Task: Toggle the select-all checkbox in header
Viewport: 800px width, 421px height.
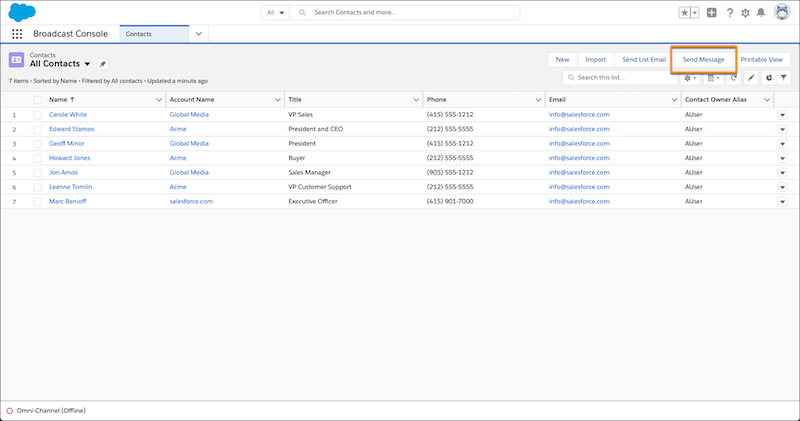Action: coord(37,100)
